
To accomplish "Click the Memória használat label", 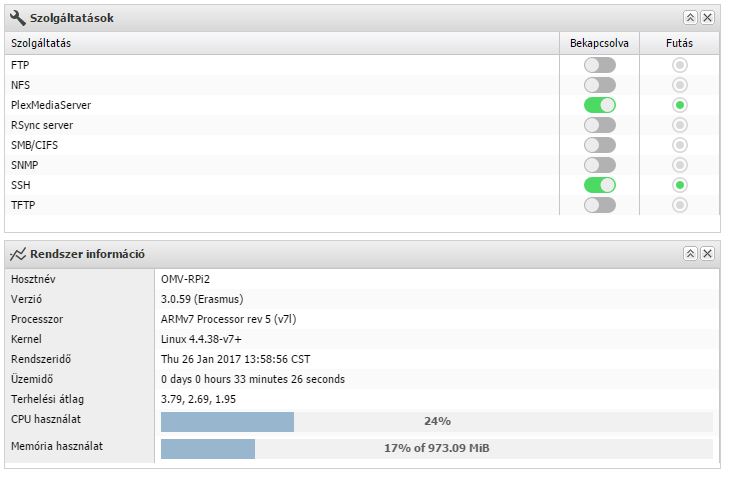I will (x=57, y=446).
